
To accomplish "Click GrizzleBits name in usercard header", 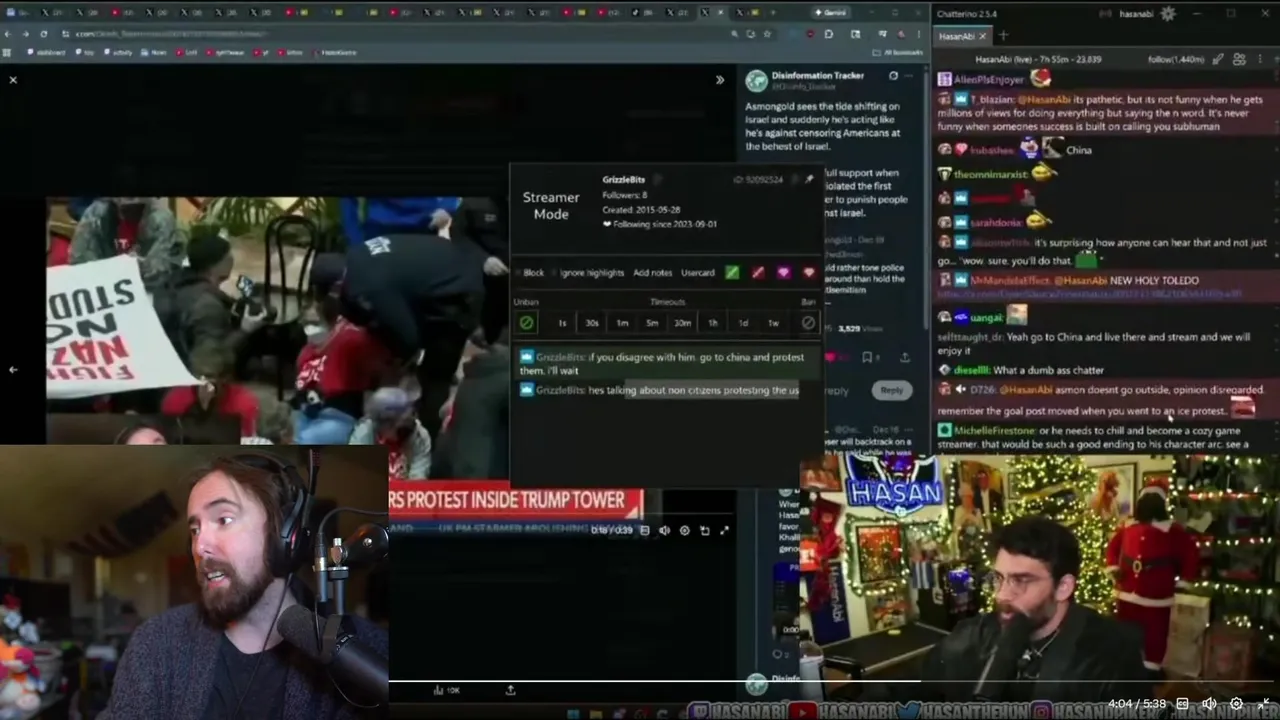I will [x=624, y=179].
